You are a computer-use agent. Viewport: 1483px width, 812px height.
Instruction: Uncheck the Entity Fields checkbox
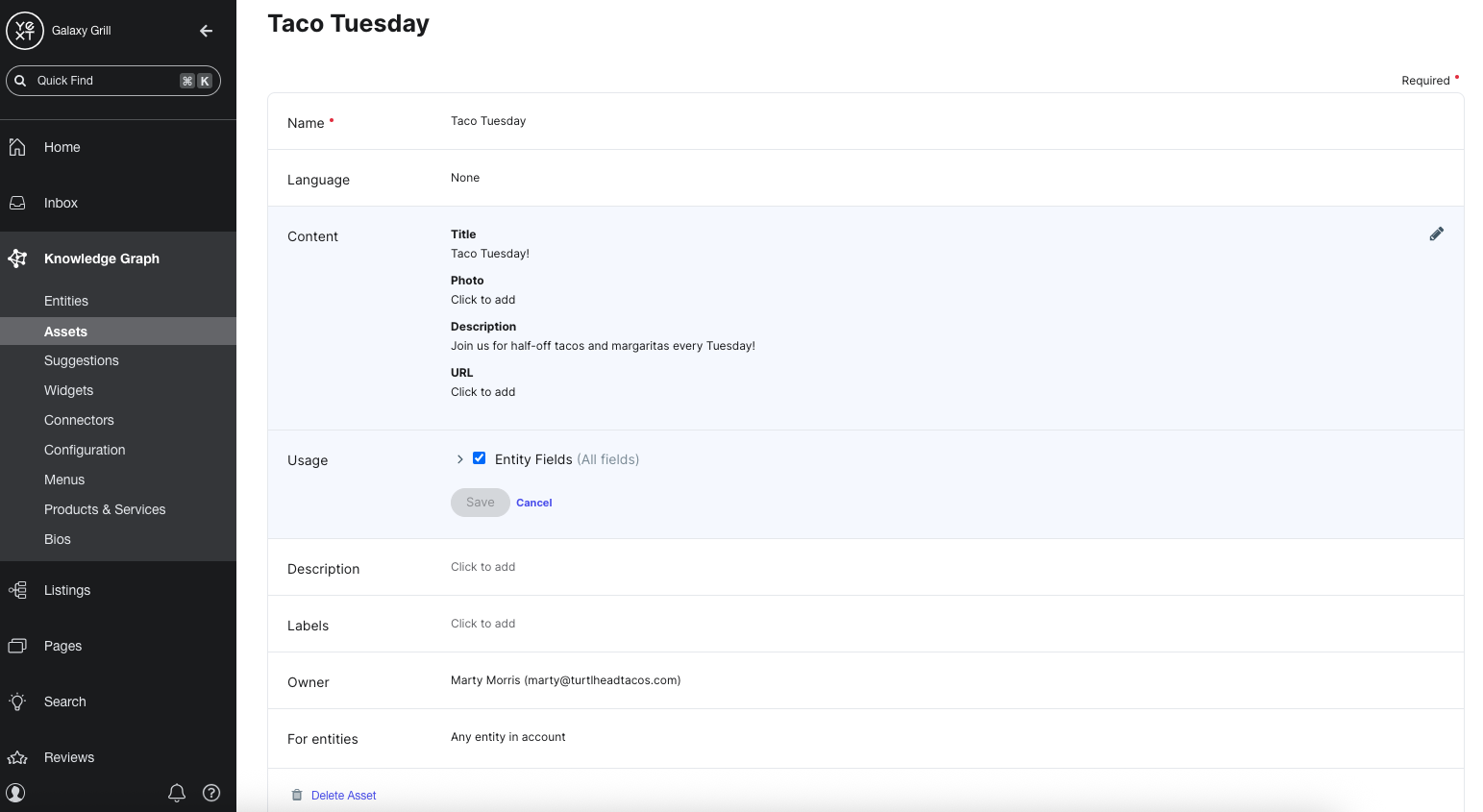click(x=479, y=458)
